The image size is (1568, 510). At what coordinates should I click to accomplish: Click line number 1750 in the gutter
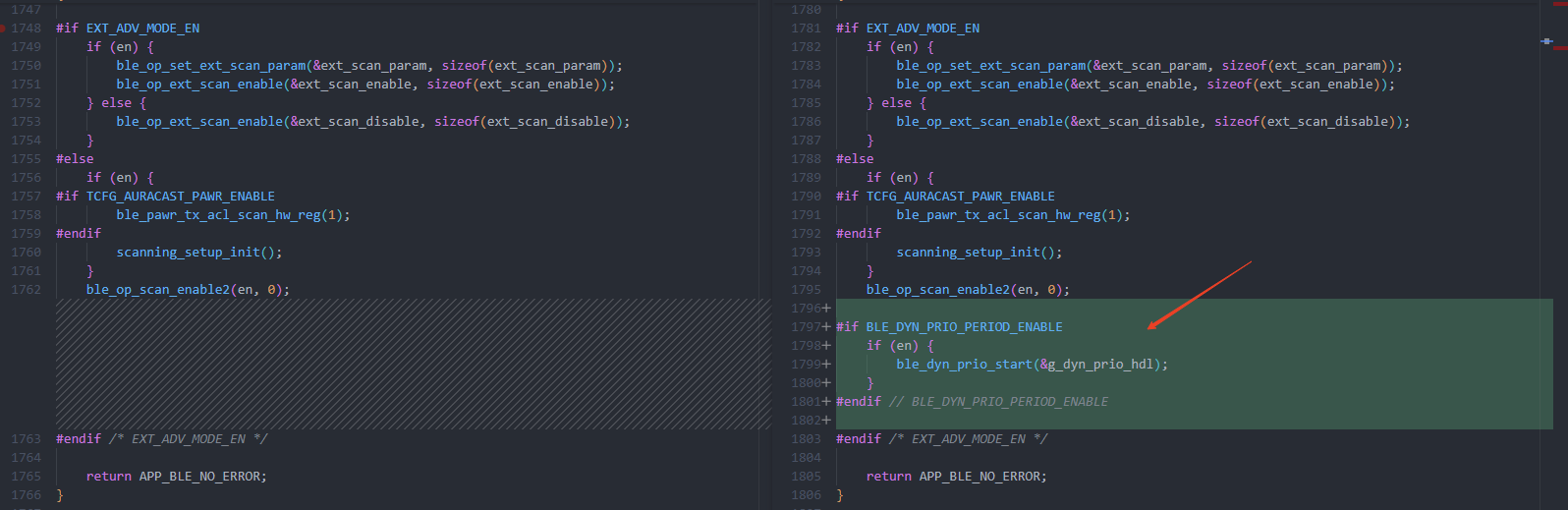click(x=27, y=66)
